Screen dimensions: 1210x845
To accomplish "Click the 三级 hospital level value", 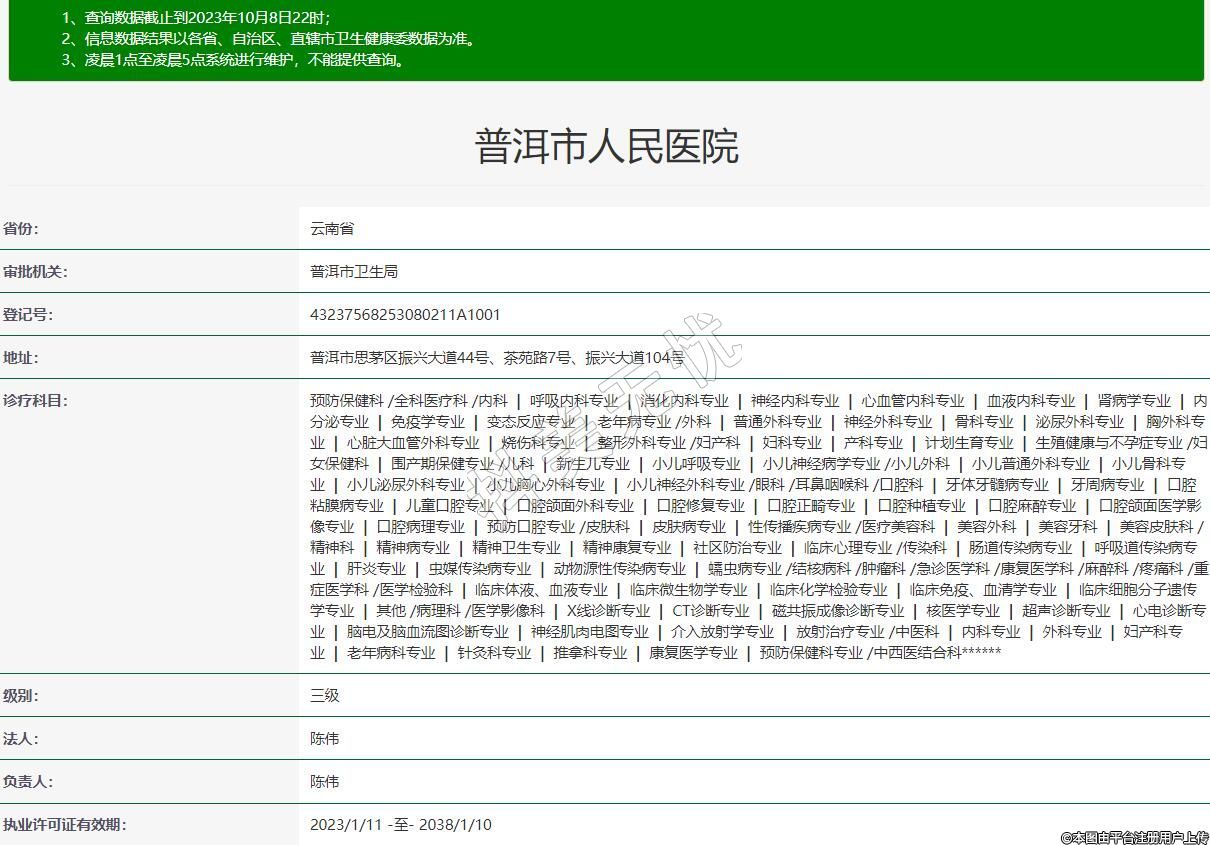I will pyautogui.click(x=325, y=695).
